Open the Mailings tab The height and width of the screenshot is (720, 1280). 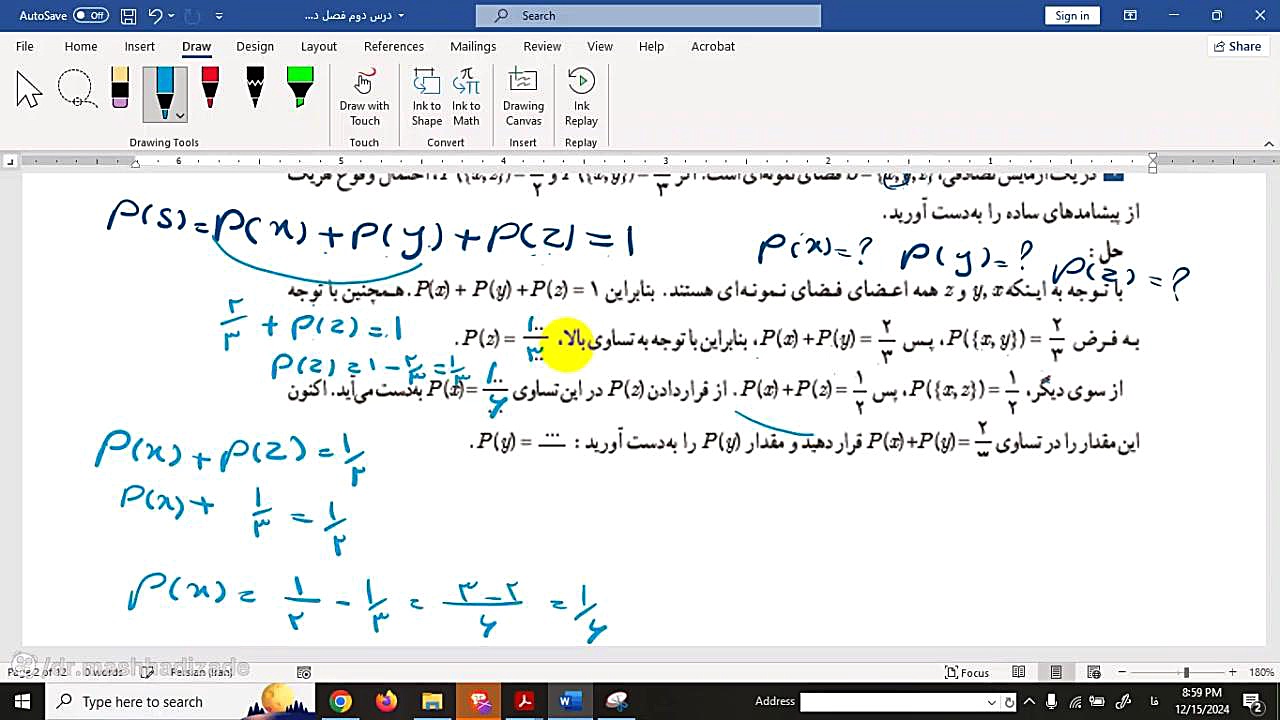[x=473, y=46]
